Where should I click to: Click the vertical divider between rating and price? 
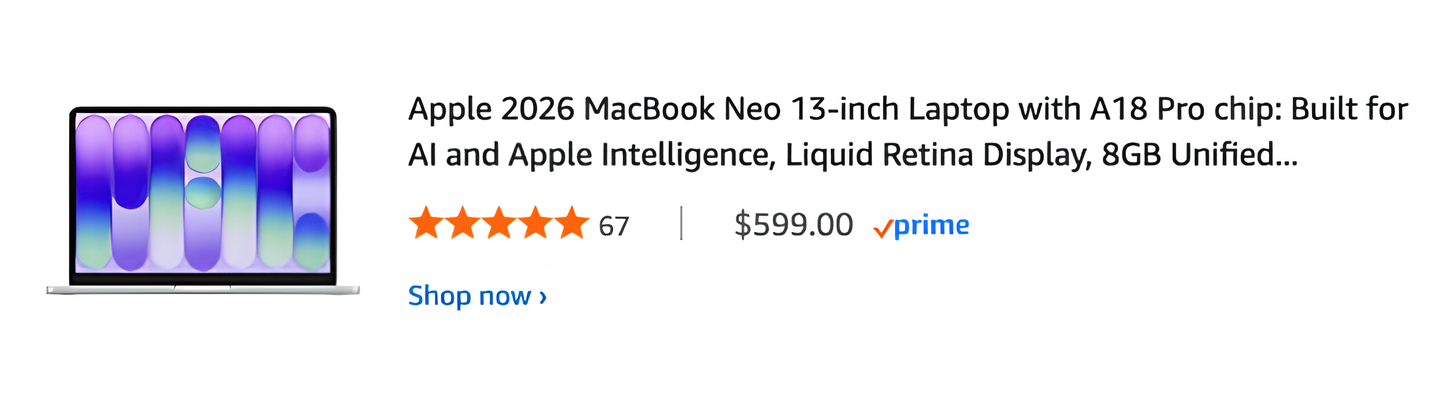tap(681, 224)
